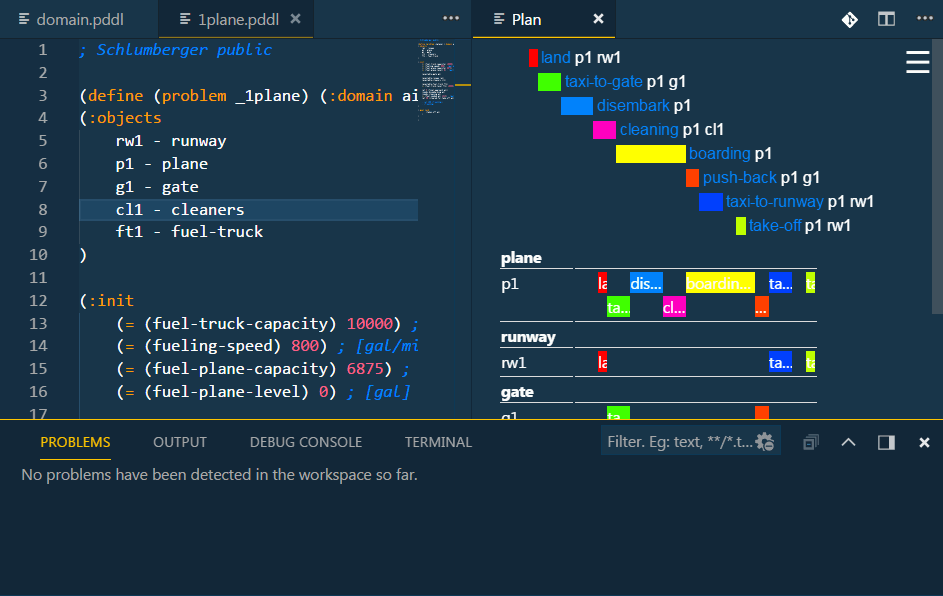Open the plan view hamburger menu

pos(917,62)
